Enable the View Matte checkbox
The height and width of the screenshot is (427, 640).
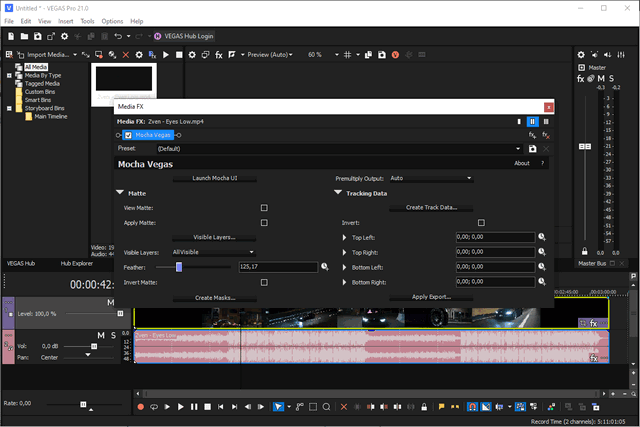tap(264, 208)
